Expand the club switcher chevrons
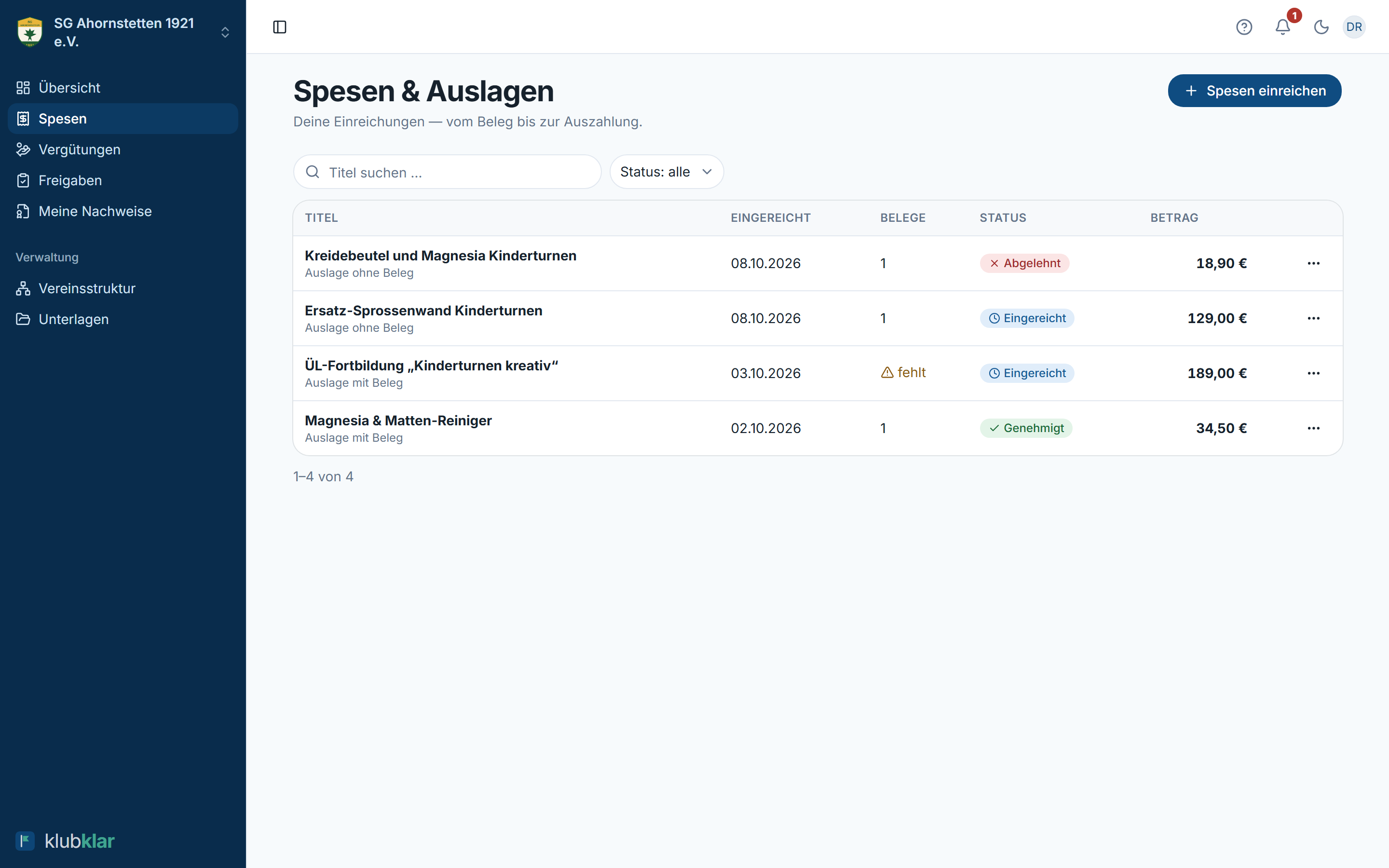 (225, 32)
